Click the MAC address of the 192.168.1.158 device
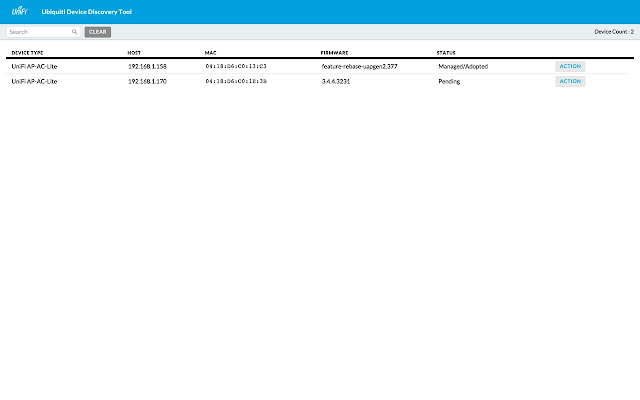The image size is (640, 400). tap(236, 66)
